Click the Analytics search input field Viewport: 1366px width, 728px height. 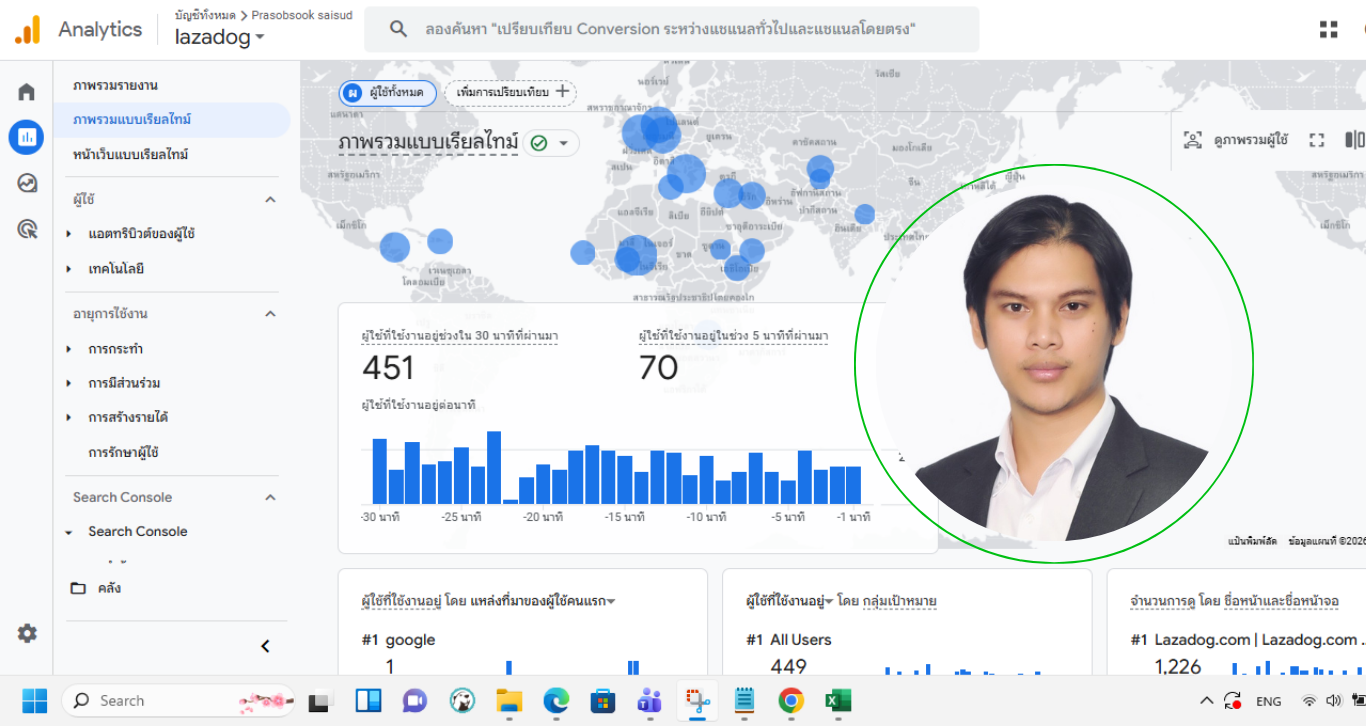670,30
